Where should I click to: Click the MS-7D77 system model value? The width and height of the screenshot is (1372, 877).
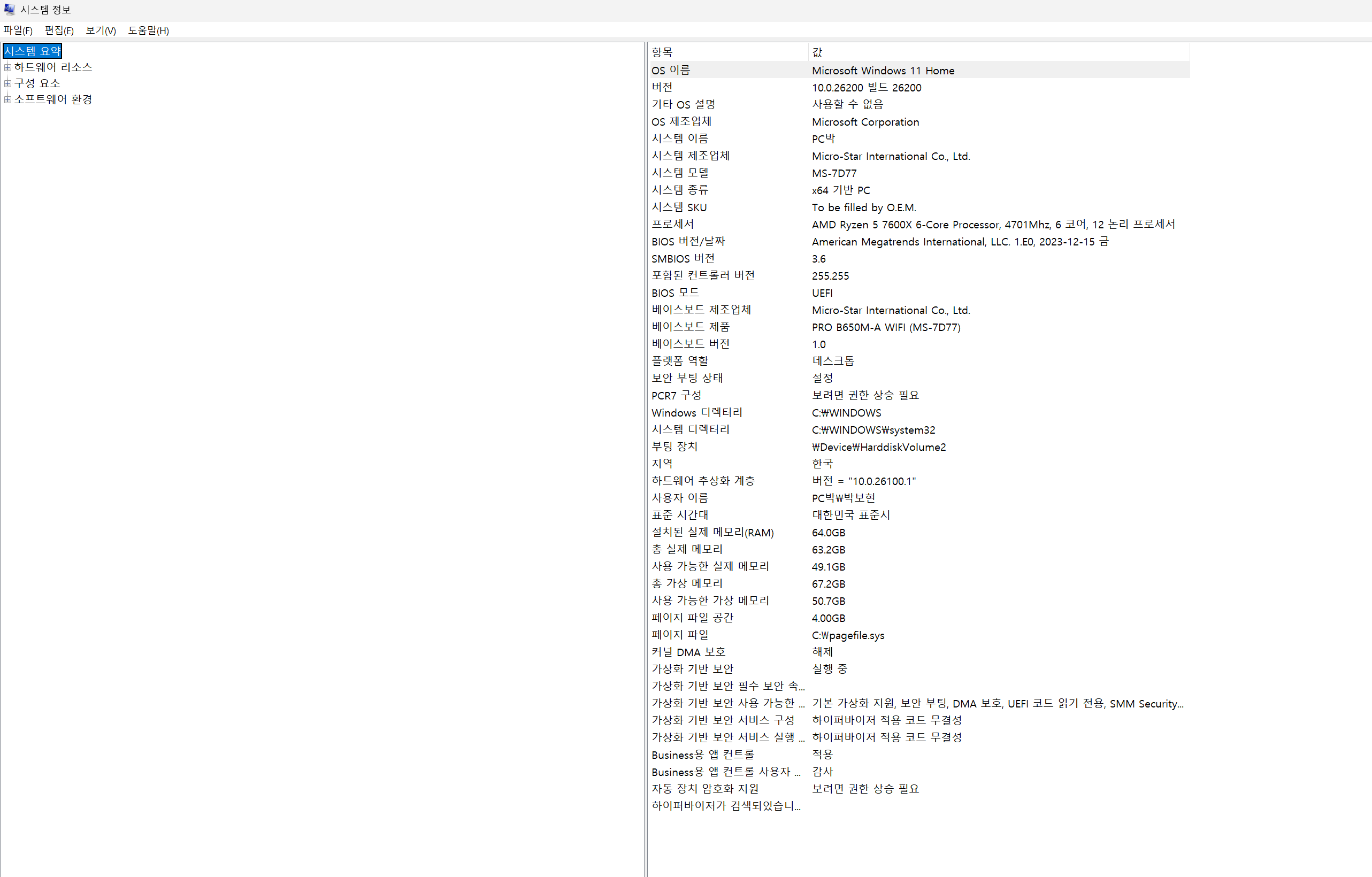click(833, 173)
